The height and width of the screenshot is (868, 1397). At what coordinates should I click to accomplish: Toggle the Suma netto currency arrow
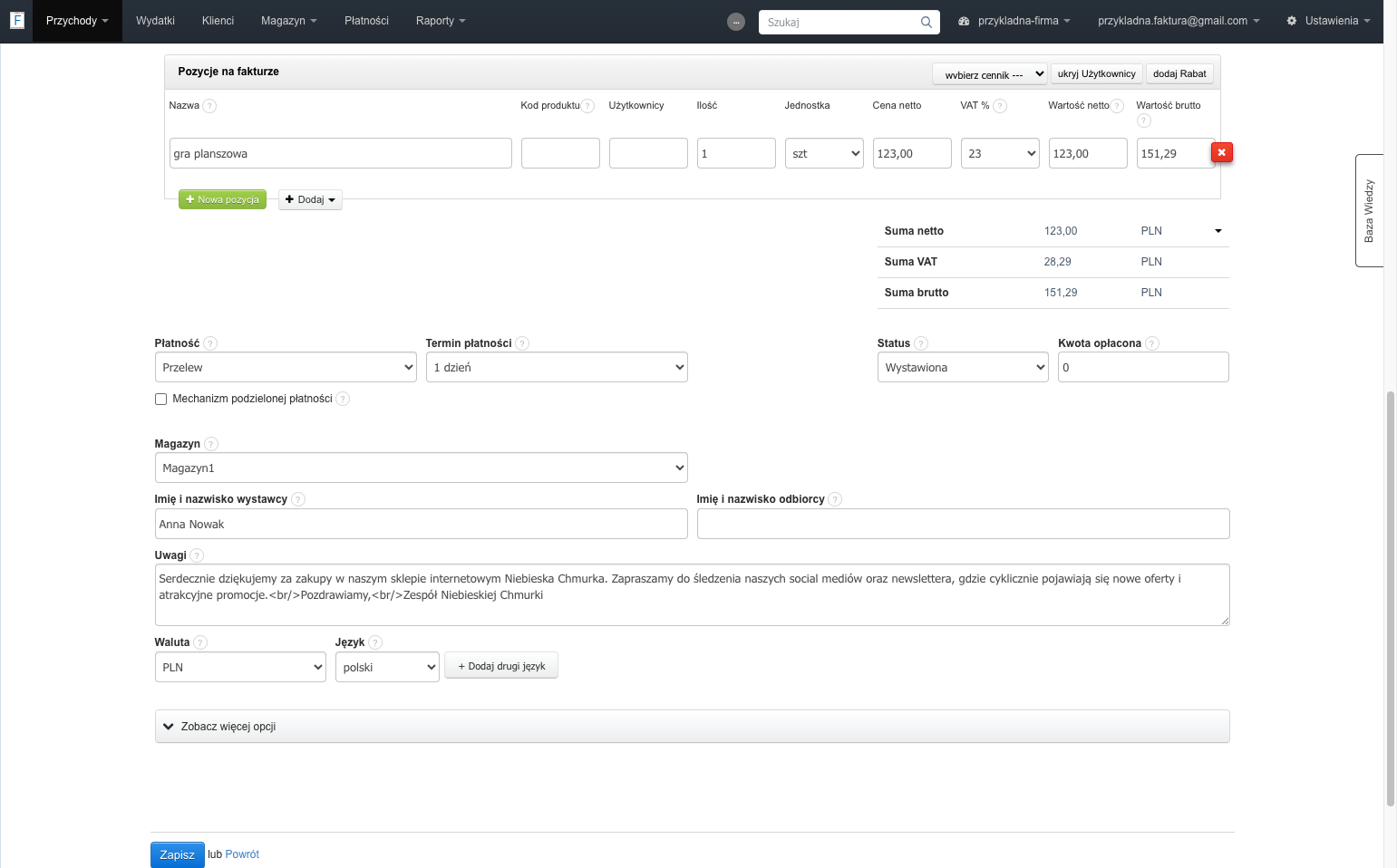pyautogui.click(x=1218, y=231)
